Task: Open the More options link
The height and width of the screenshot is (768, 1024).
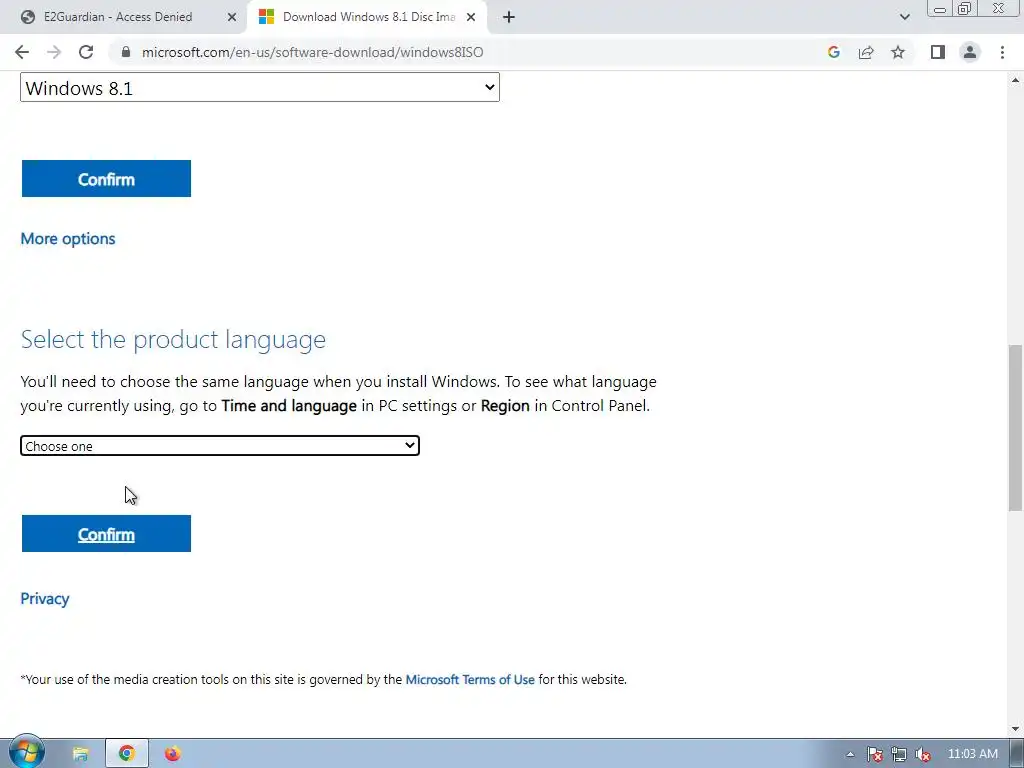Action: pos(68,238)
